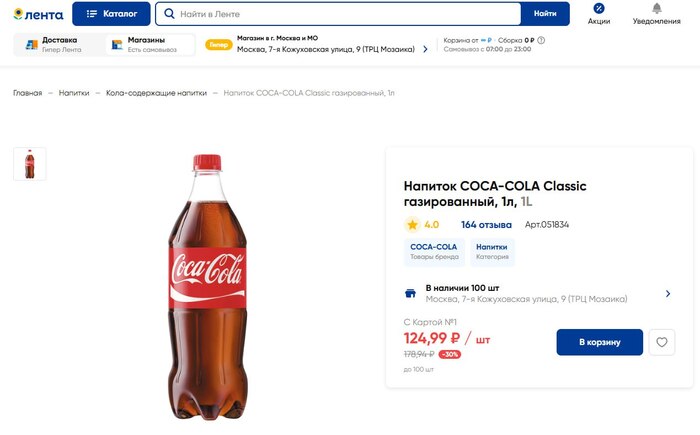Open Кола-содержащие напитки breadcrumb
Image resolution: width=700 pixels, height=435 pixels.
156,93
